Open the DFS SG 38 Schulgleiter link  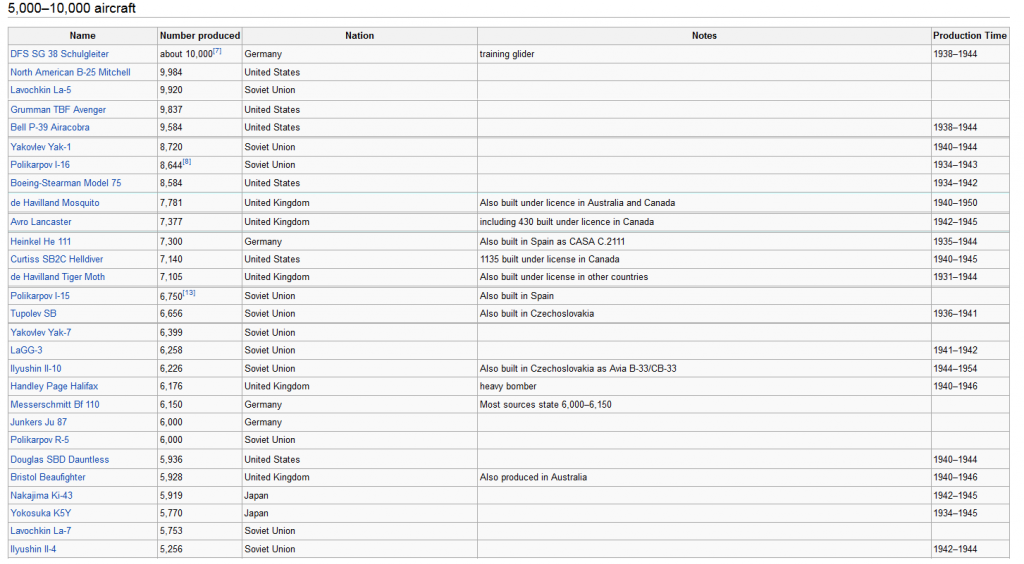point(59,54)
